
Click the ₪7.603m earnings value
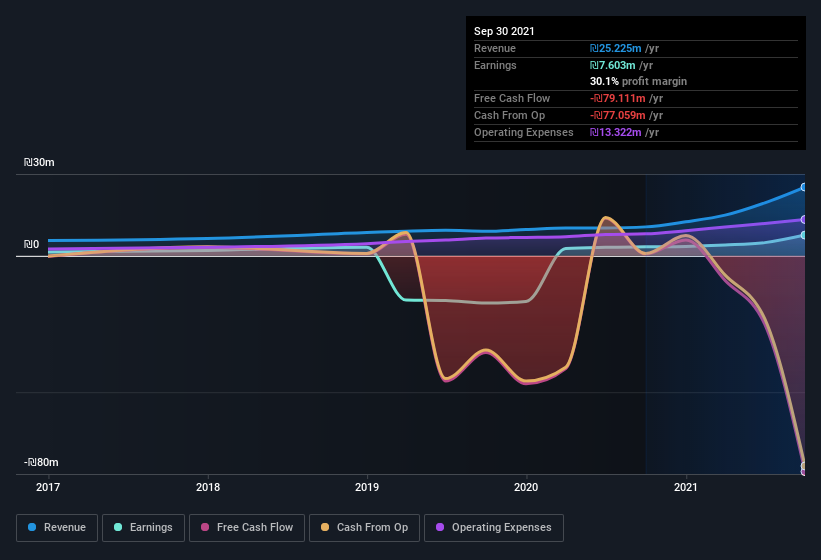pos(613,65)
